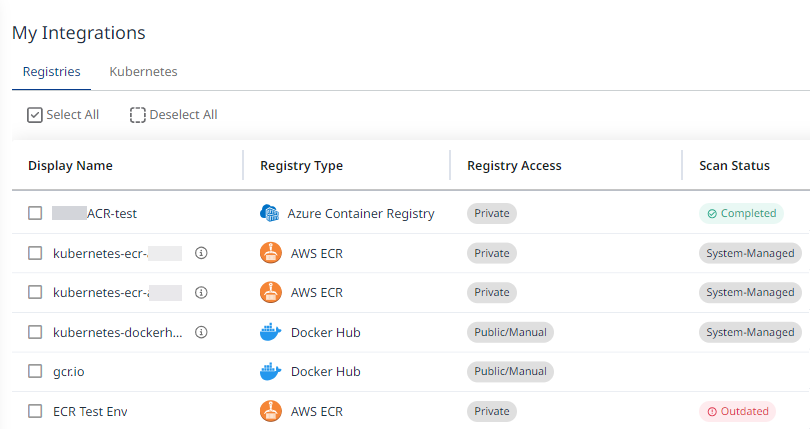Click the Azure Container Registry icon
The image size is (810, 429).
(x=270, y=213)
